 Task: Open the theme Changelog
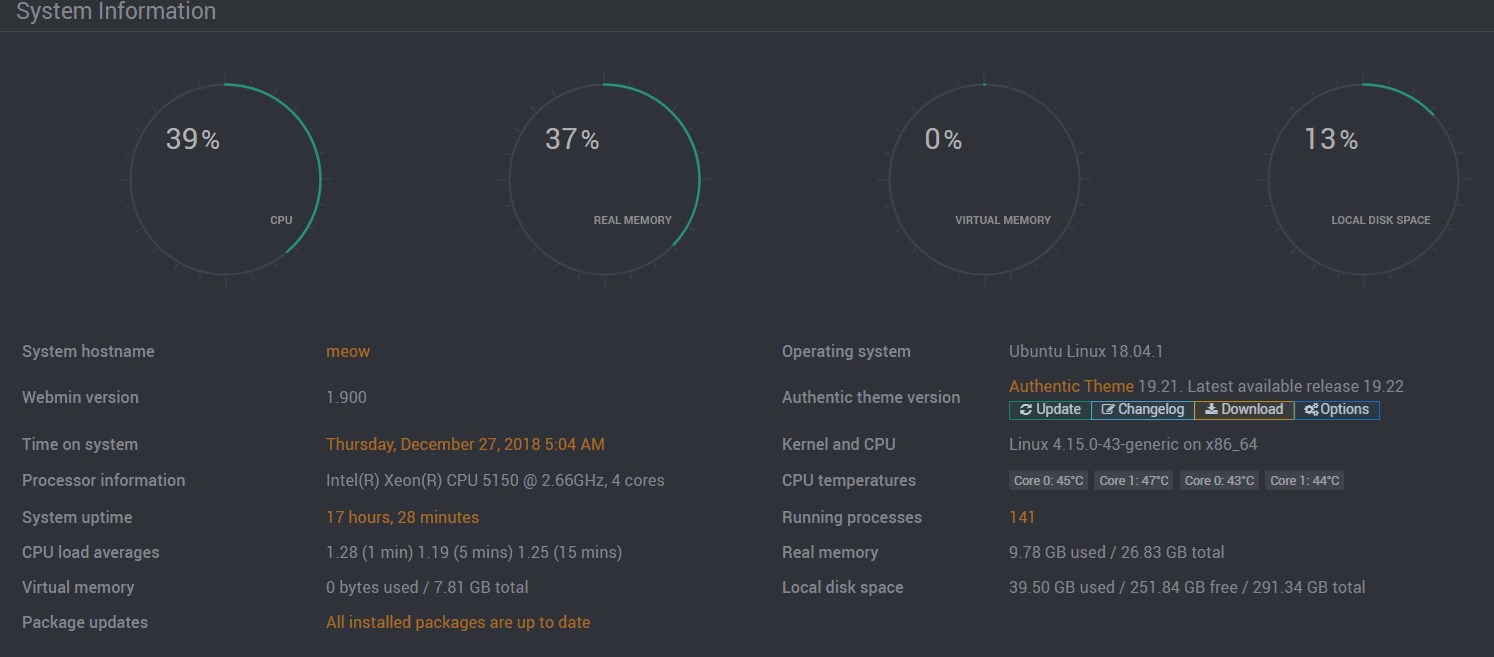1142,410
